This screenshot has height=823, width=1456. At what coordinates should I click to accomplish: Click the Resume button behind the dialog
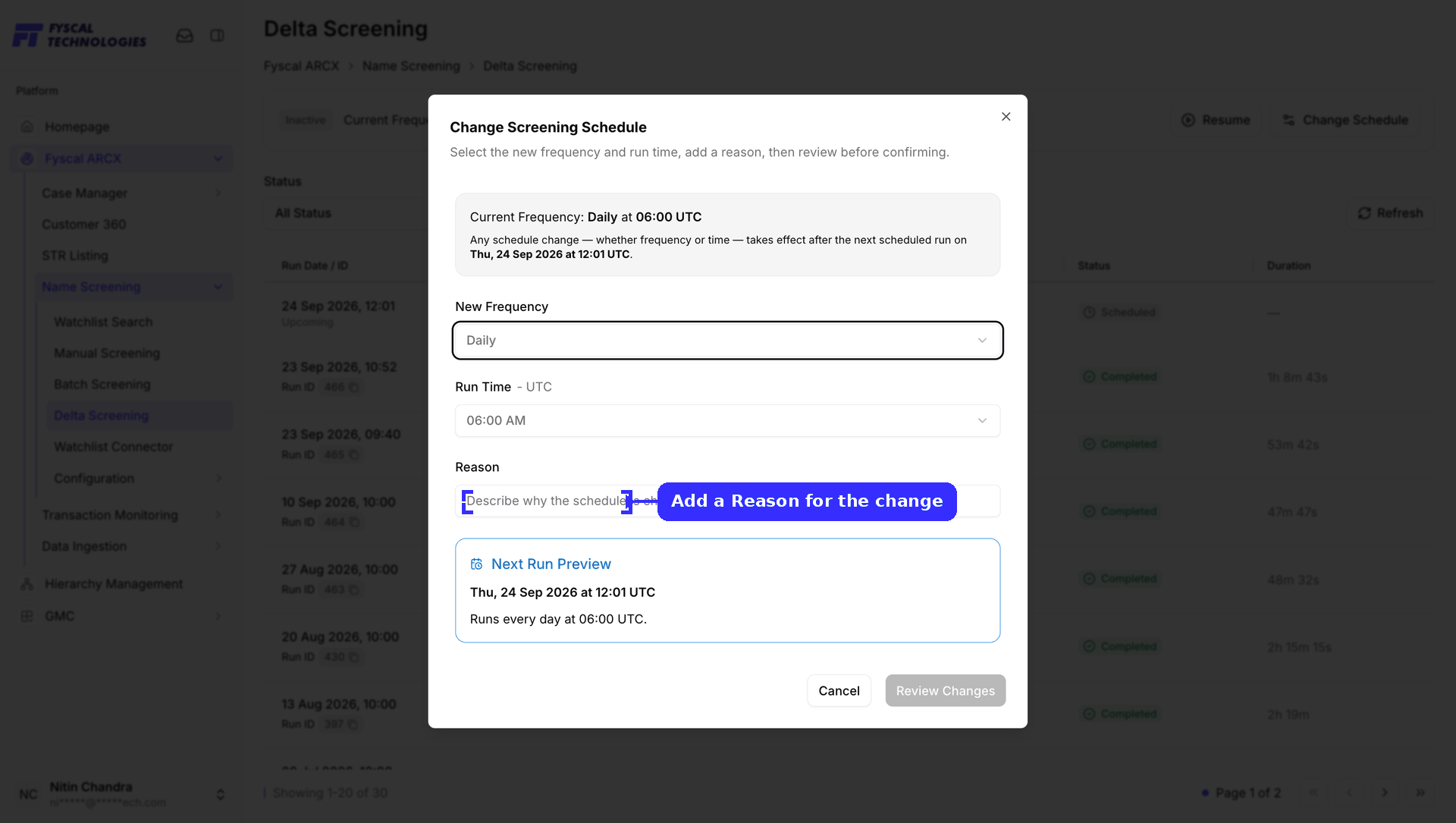click(x=1216, y=120)
